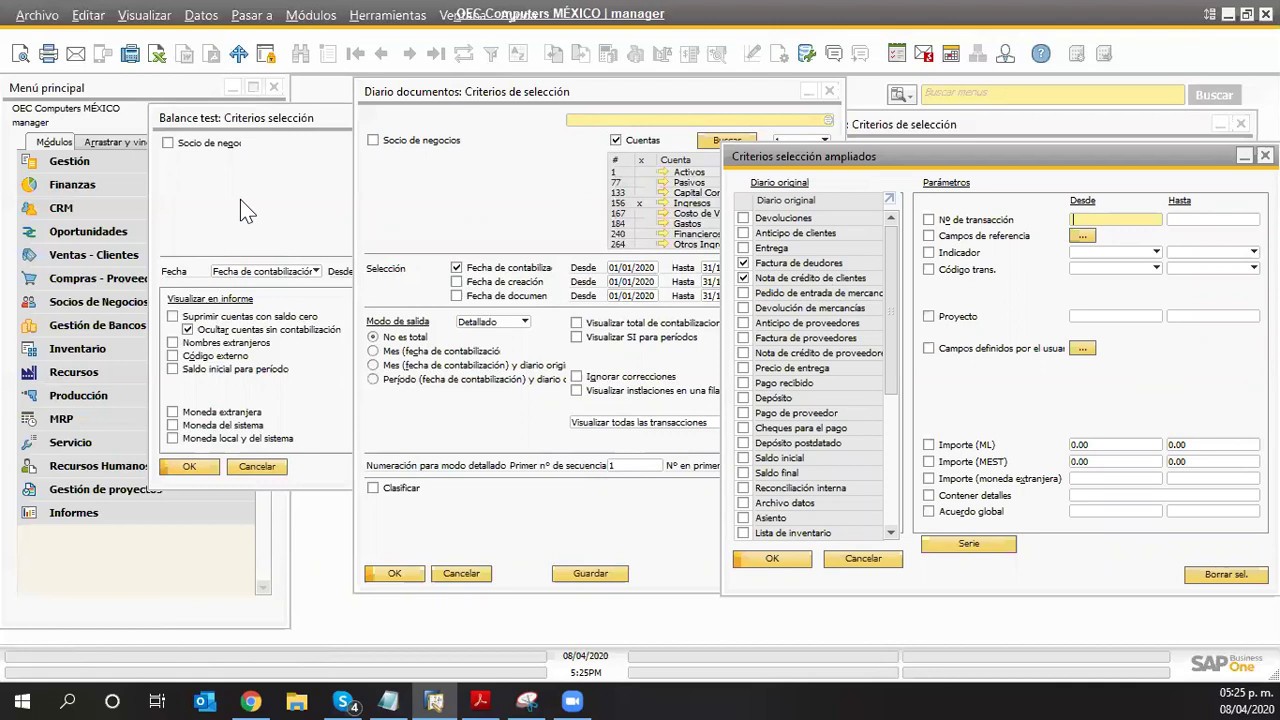1280x720 pixels.
Task: Open the Pasar a menu
Action: [251, 16]
